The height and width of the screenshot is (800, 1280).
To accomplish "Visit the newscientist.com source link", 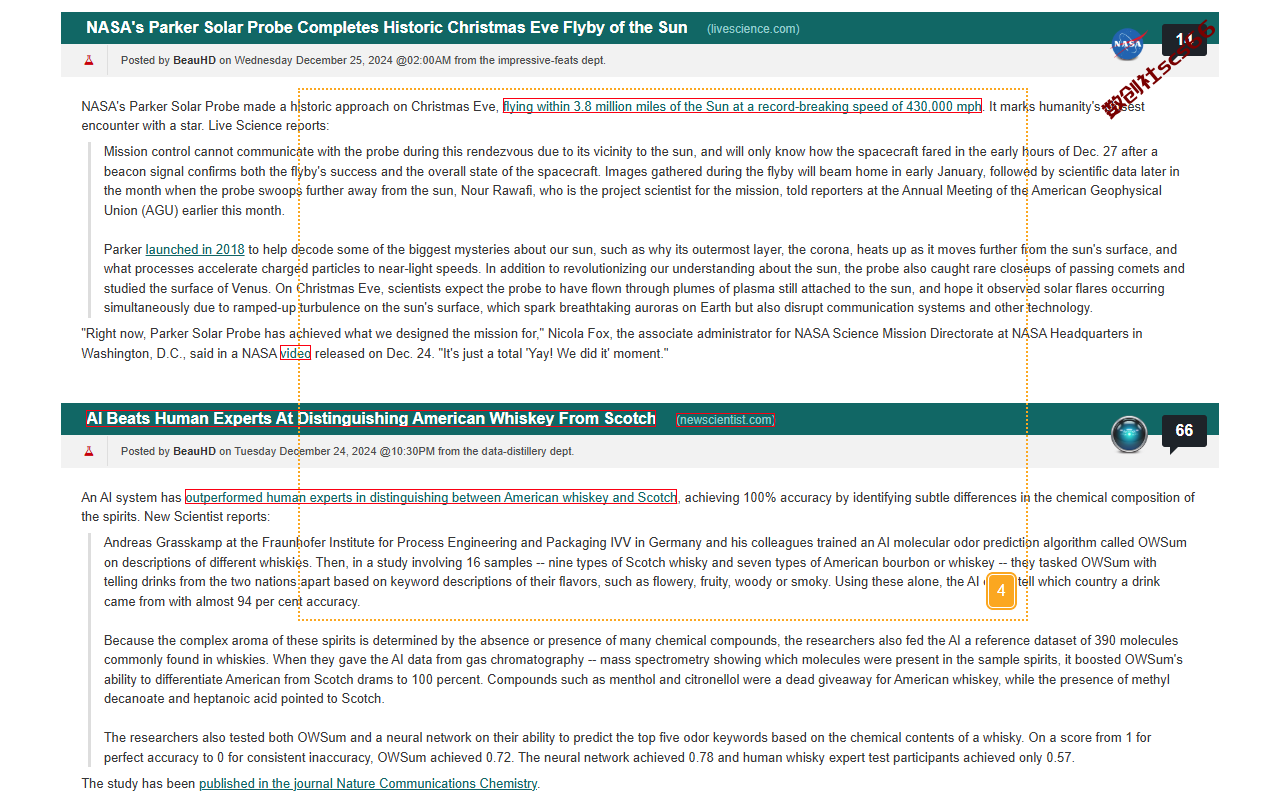I will pos(726,420).
